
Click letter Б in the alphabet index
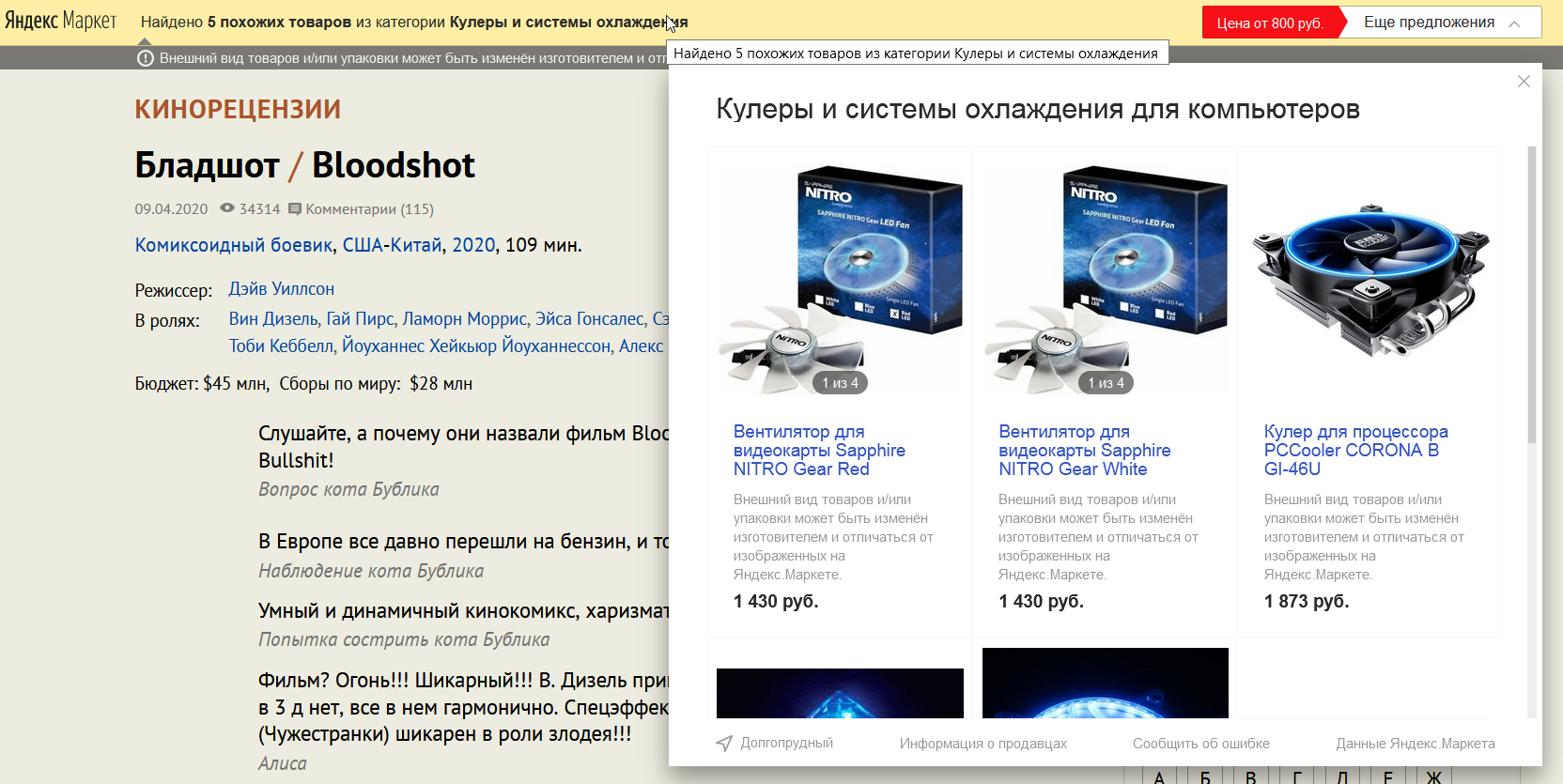click(x=1205, y=776)
